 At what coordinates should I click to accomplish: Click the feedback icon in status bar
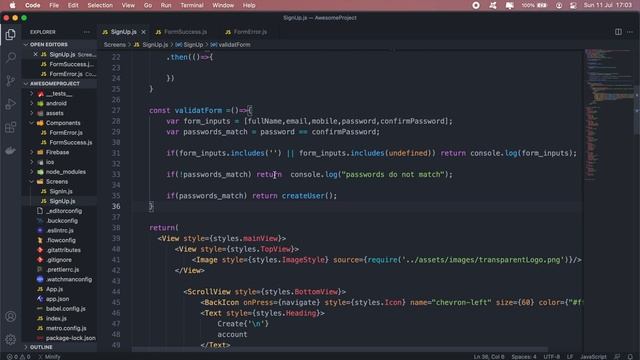pyautogui.click(x=617, y=356)
